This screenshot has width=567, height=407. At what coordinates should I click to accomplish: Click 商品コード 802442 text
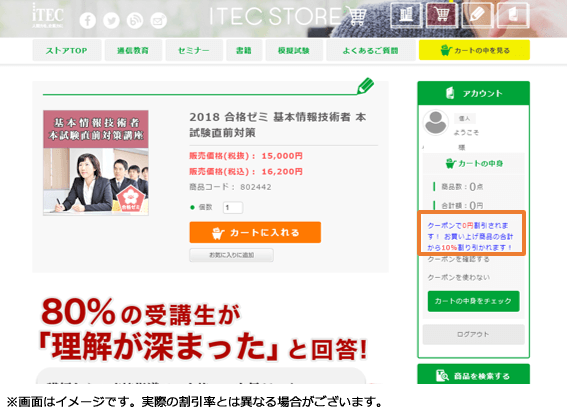coord(230,187)
